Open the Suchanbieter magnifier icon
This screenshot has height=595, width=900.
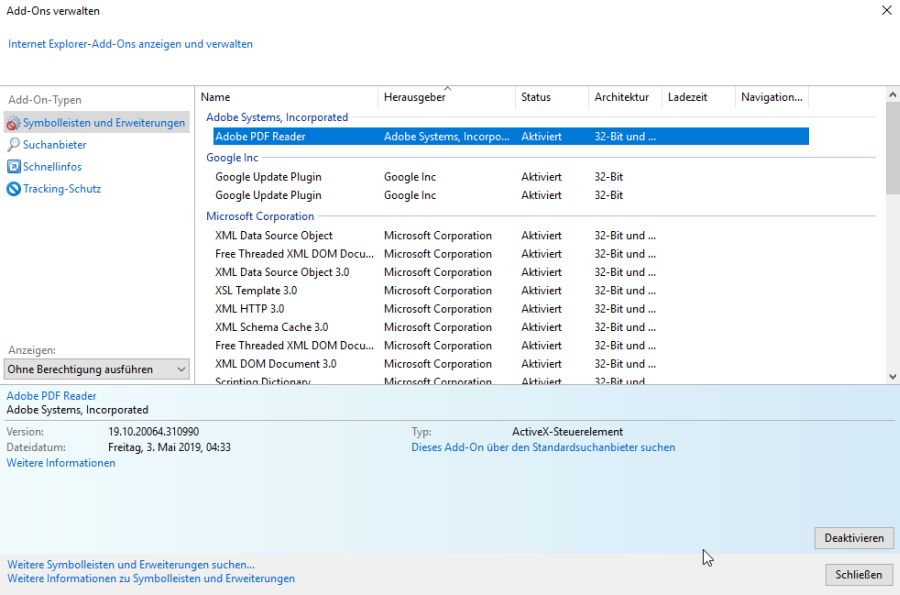pyautogui.click(x=13, y=145)
